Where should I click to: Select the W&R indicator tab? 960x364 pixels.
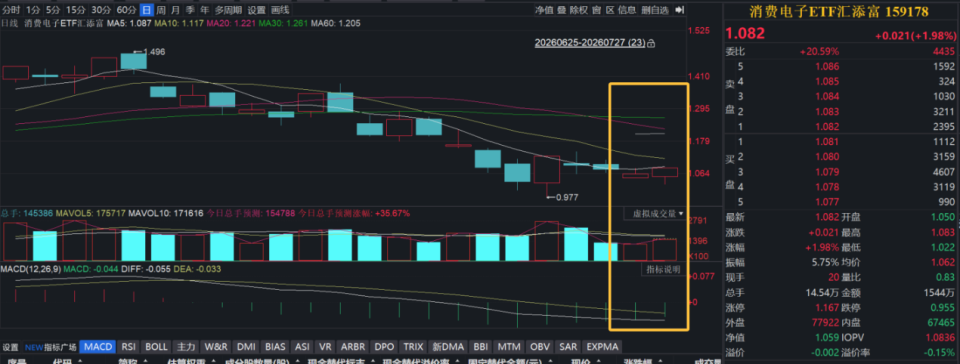coord(216,346)
